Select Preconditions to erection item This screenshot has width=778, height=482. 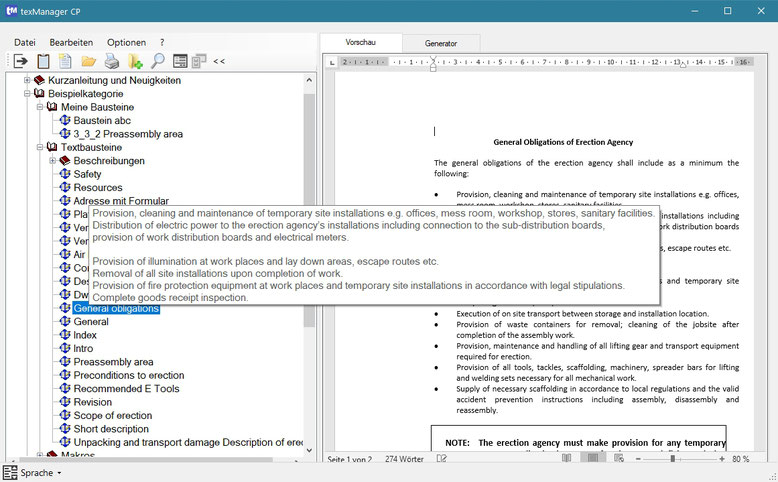point(129,375)
